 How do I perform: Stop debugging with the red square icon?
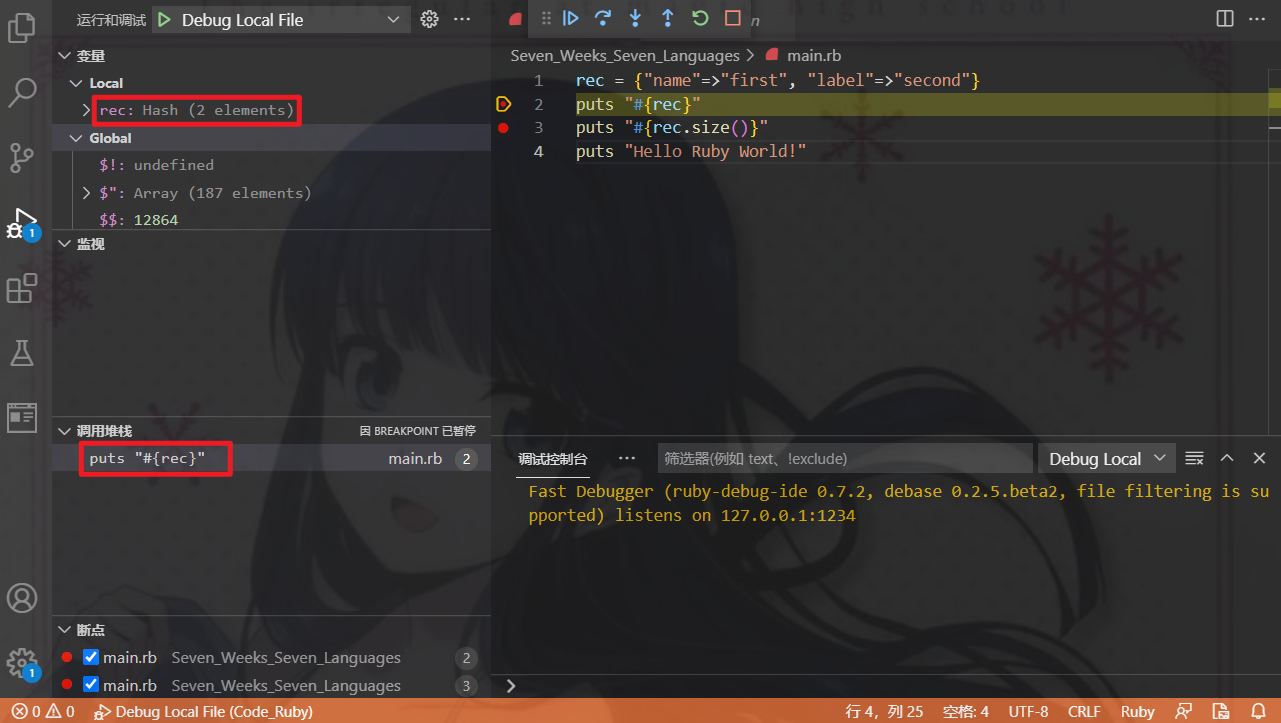tap(731, 18)
